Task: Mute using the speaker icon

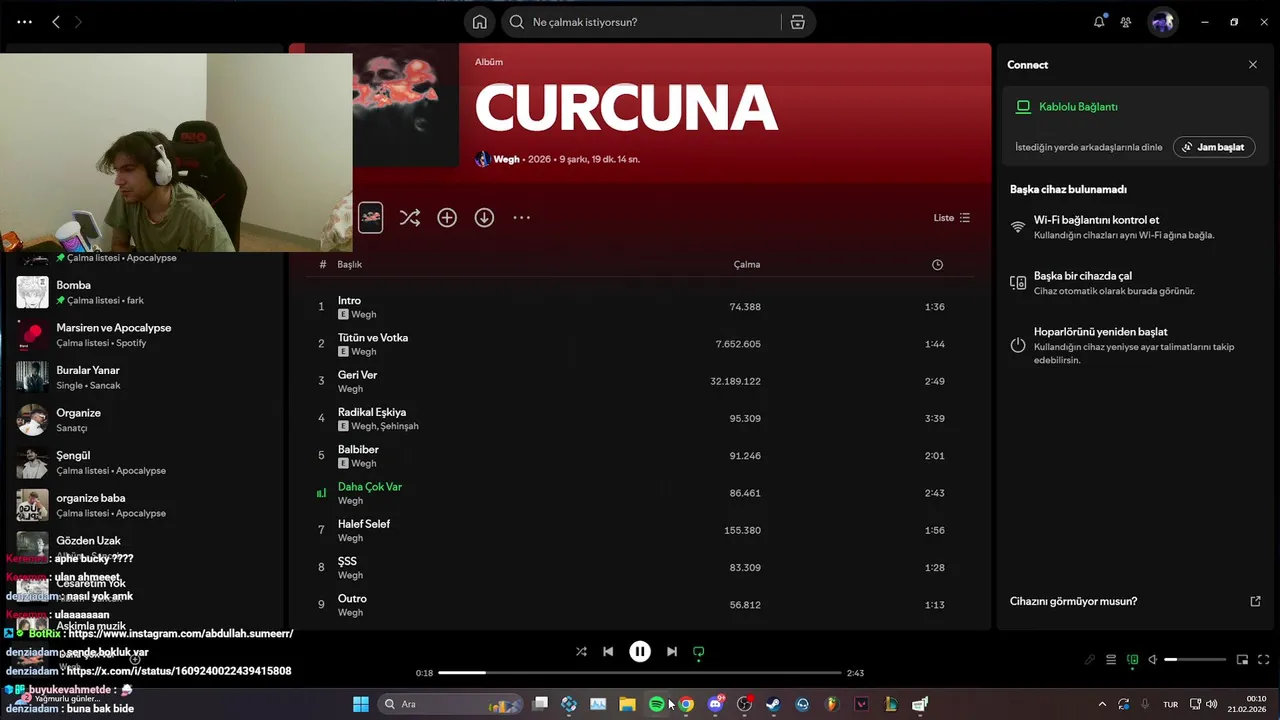Action: (1153, 660)
